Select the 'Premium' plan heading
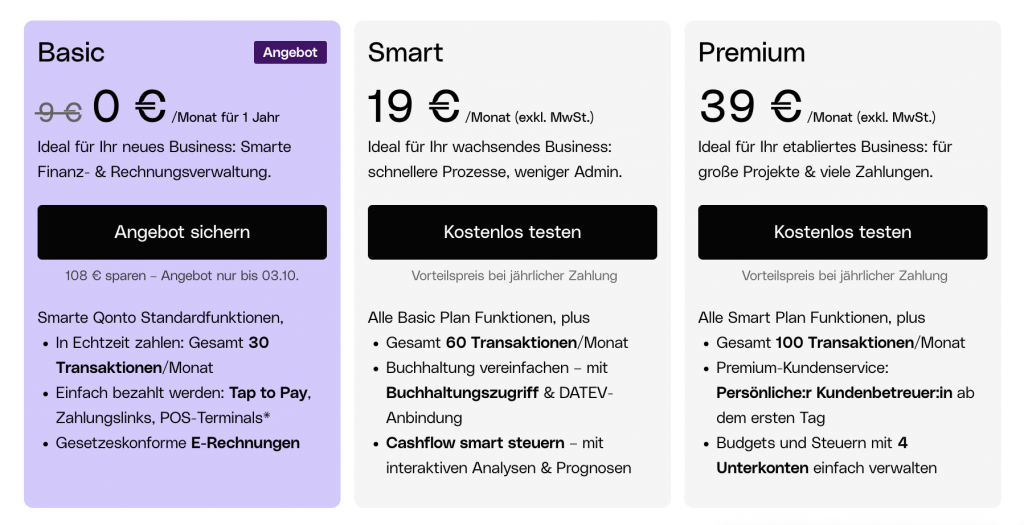Viewport: 1024px width, 525px height. [751, 53]
